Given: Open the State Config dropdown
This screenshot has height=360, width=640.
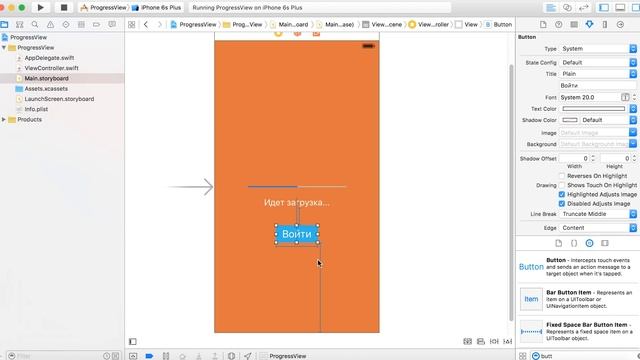Looking at the screenshot, I should (598, 62).
